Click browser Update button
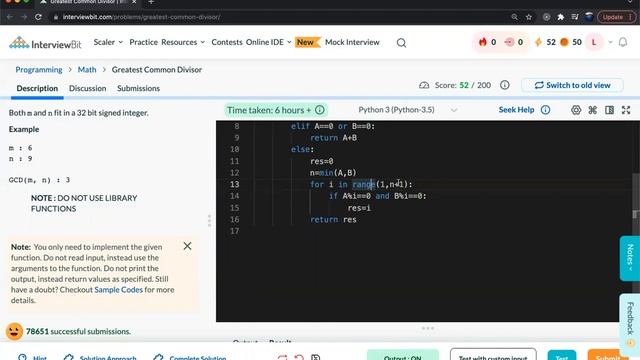This screenshot has width=640, height=360. [x=616, y=17]
